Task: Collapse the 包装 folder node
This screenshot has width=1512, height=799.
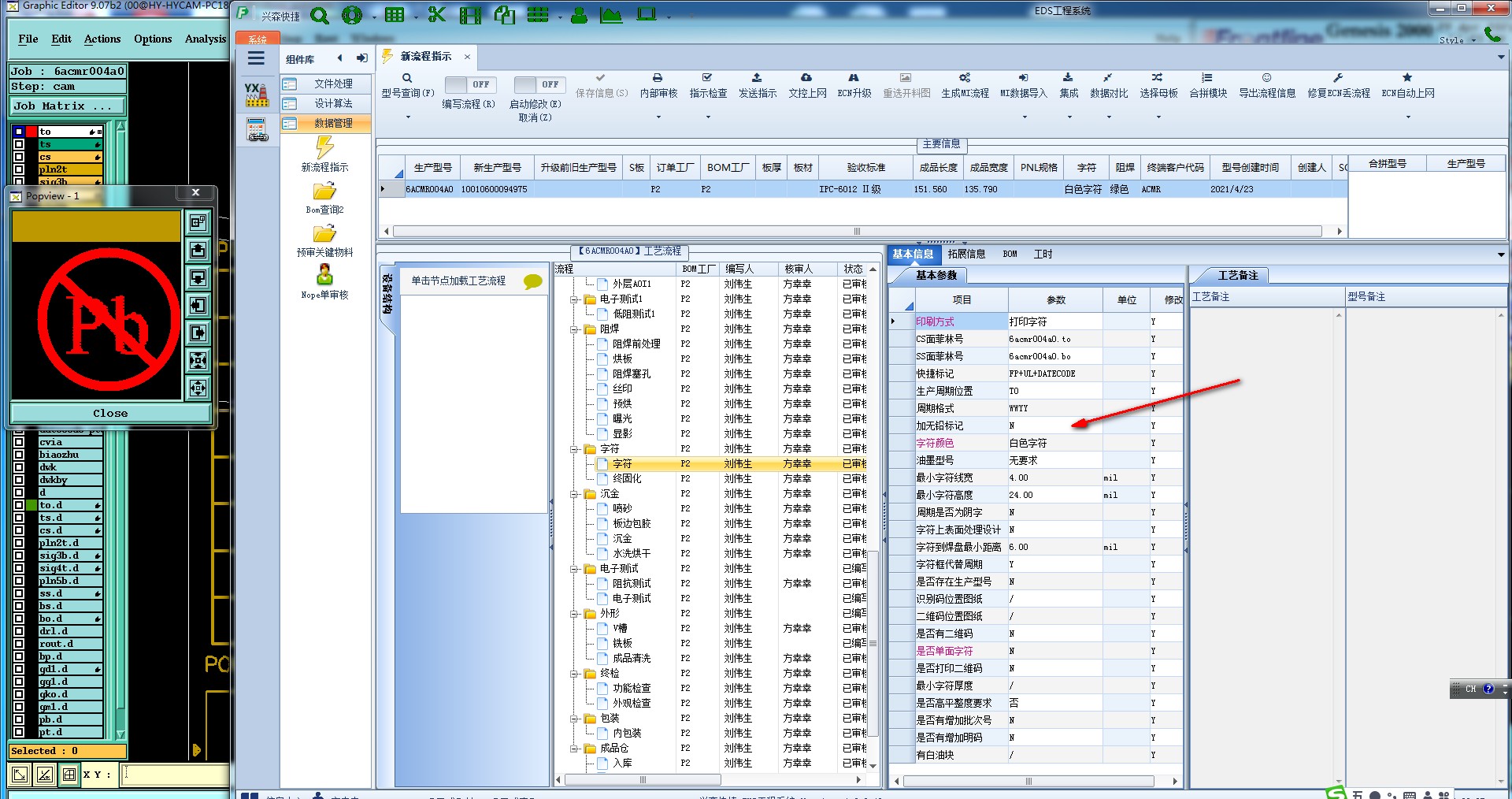Action: (574, 719)
